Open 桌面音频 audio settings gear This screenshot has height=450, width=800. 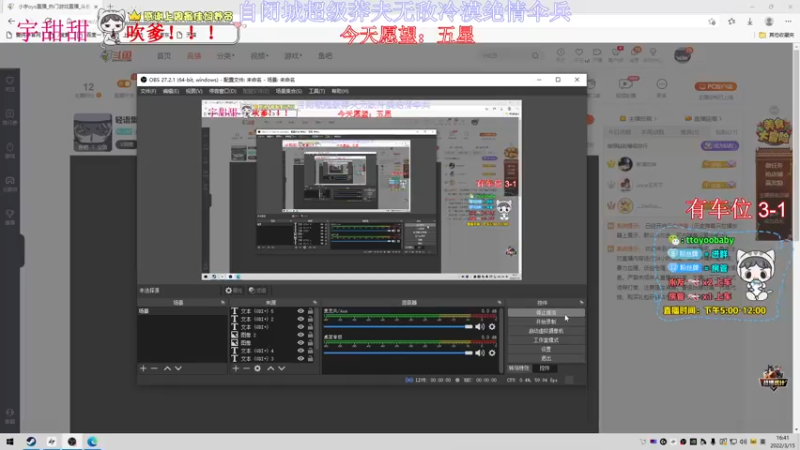(492, 353)
